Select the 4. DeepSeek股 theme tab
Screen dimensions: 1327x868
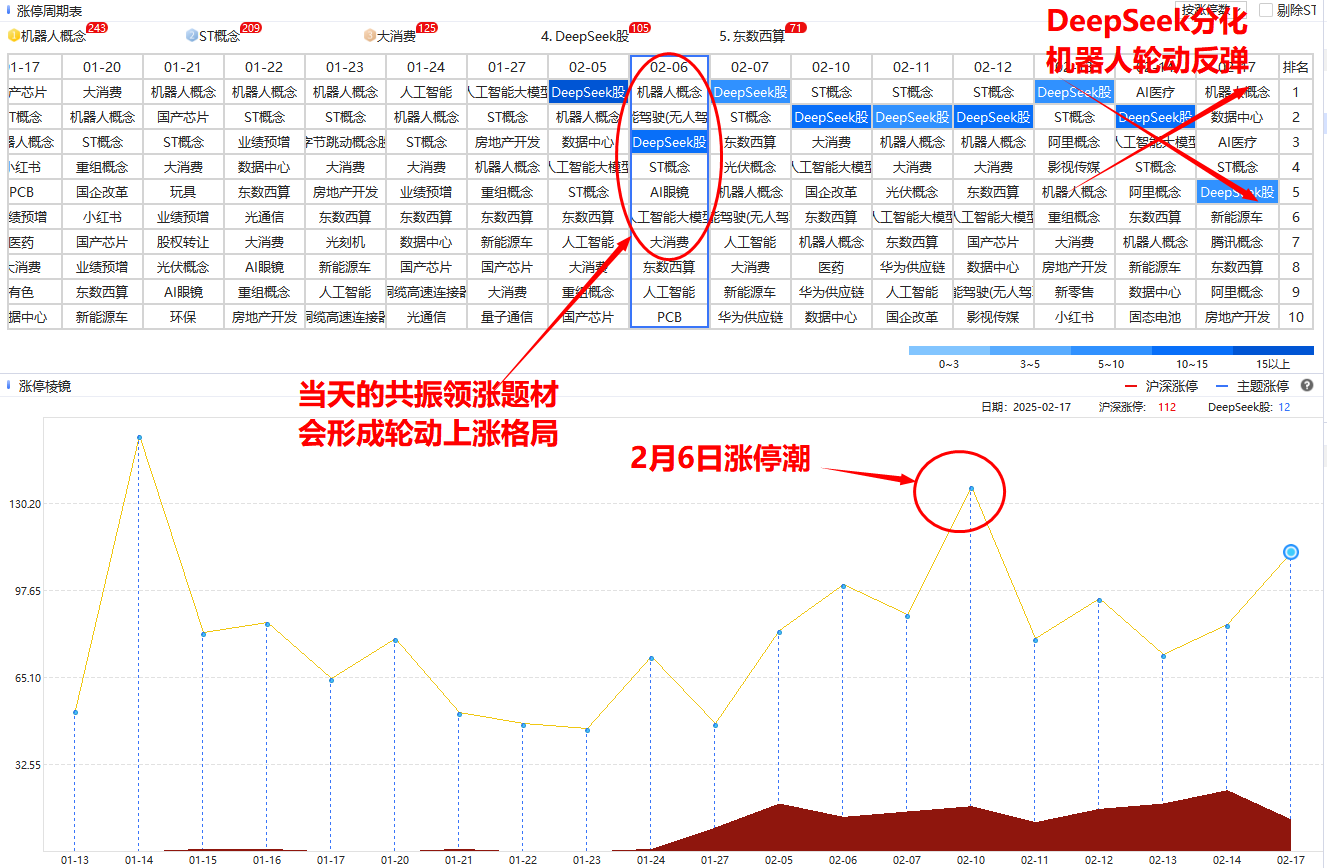coord(585,36)
